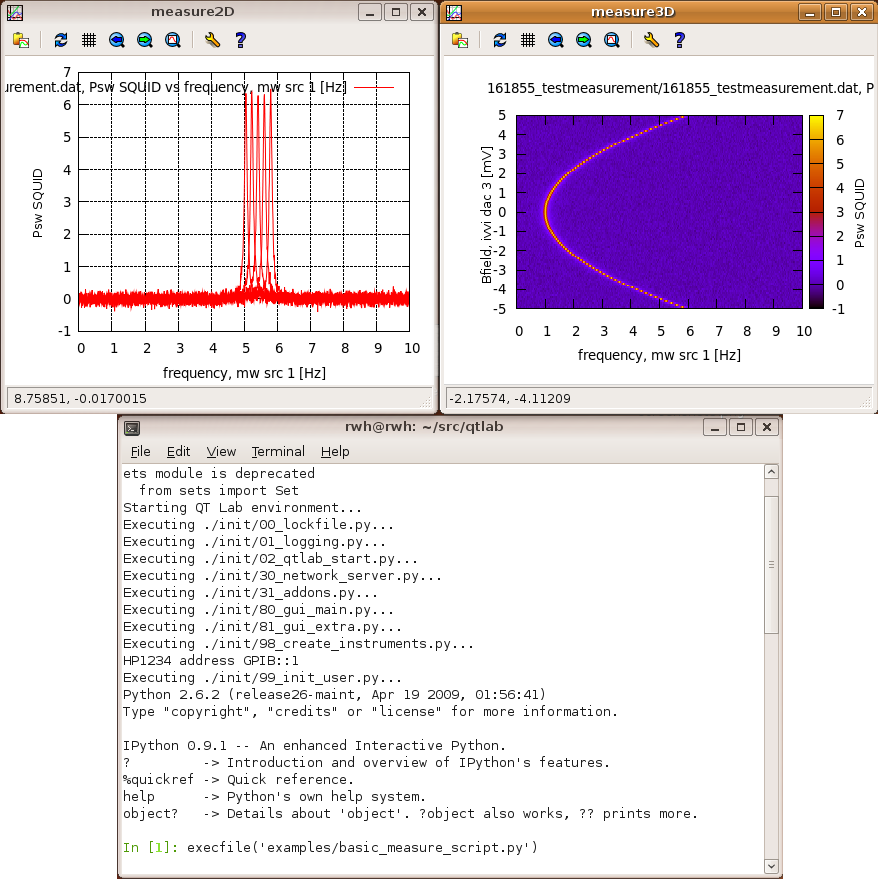This screenshot has width=878, height=879.
Task: Replot the graph in measure3D window
Action: pos(500,40)
